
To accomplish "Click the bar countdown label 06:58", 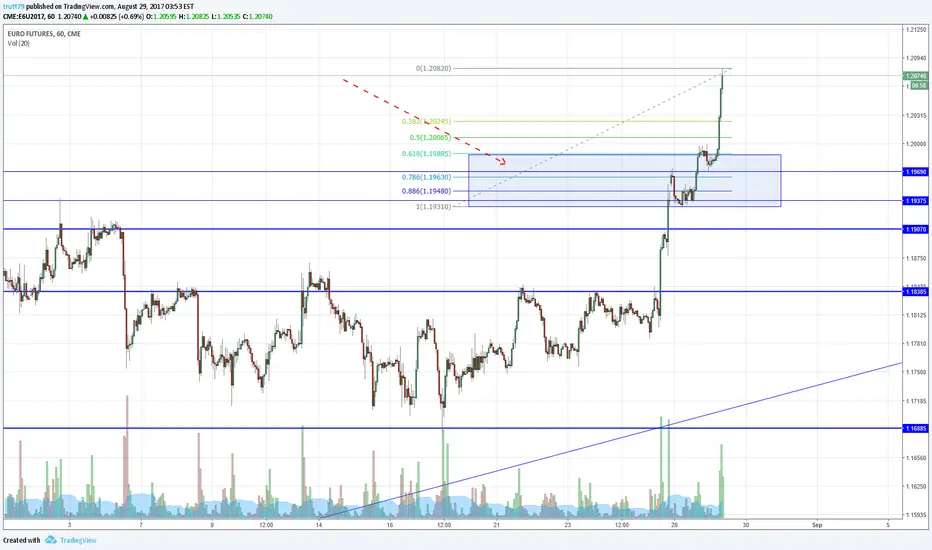I will pyautogui.click(x=919, y=86).
